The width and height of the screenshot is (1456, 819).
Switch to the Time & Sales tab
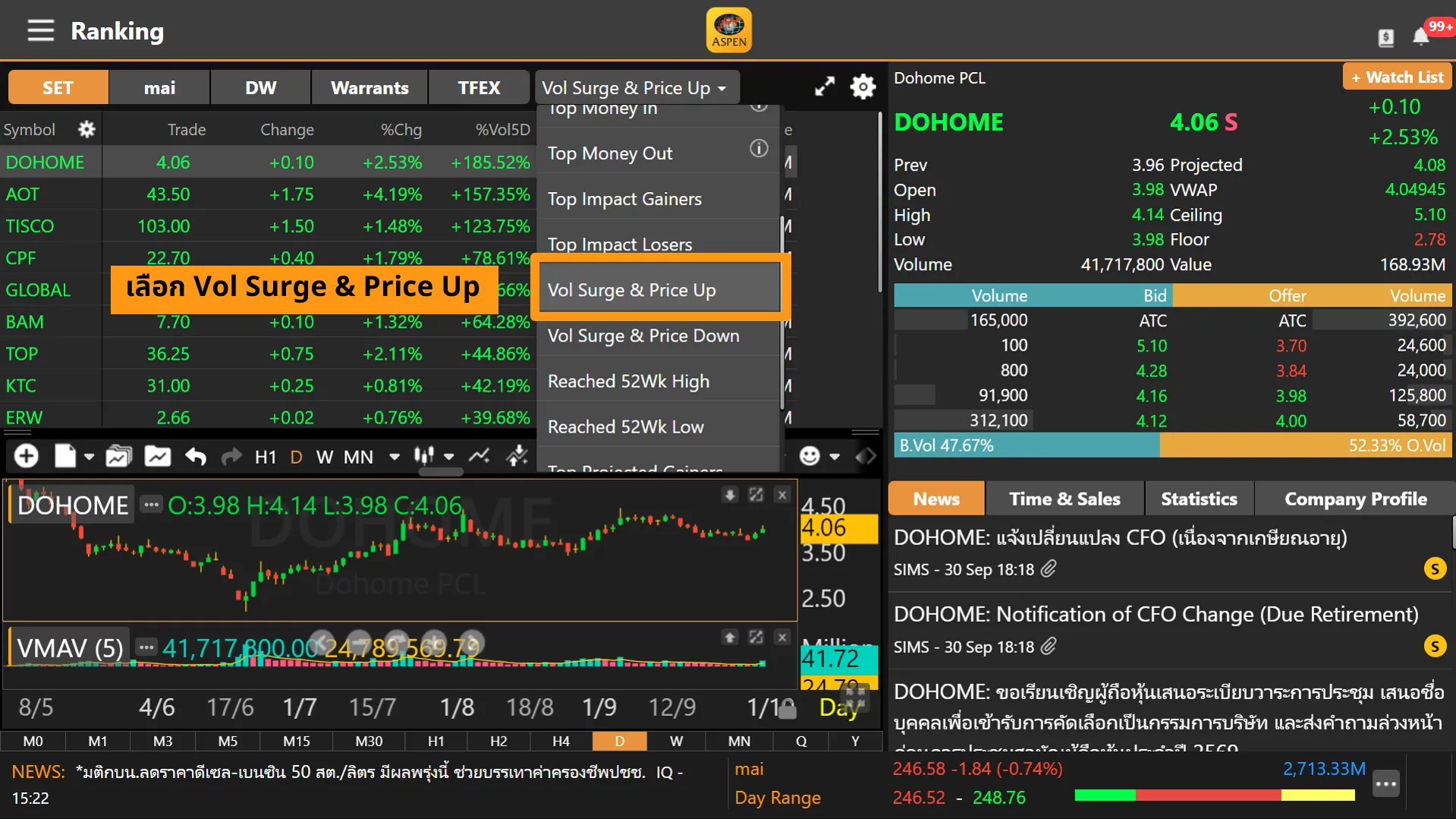tap(1064, 499)
